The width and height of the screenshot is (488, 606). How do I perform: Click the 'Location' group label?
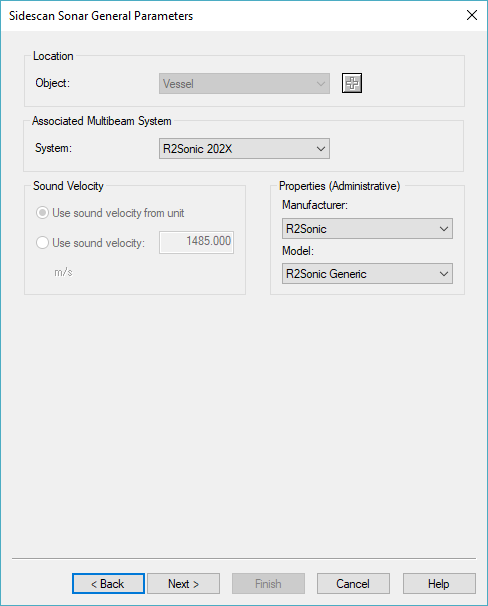(53, 56)
